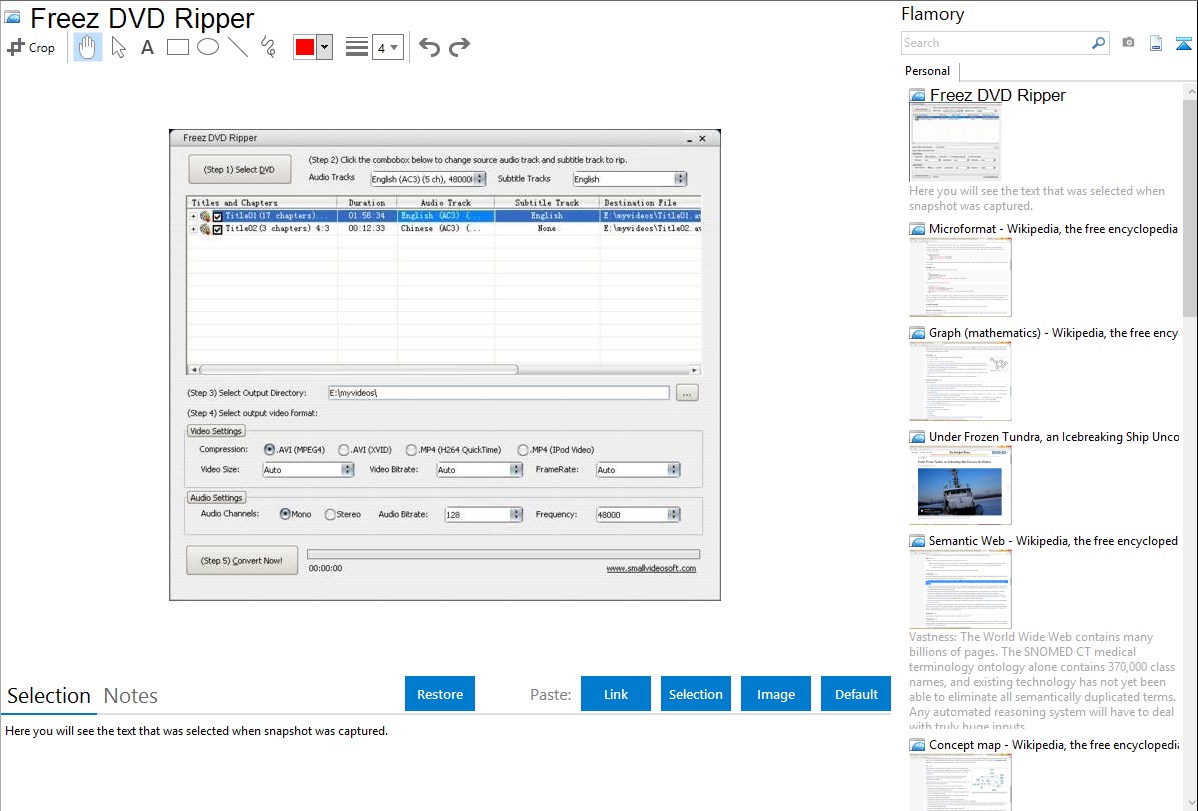Paste as Image
This screenshot has height=811, width=1198.
(x=775, y=694)
